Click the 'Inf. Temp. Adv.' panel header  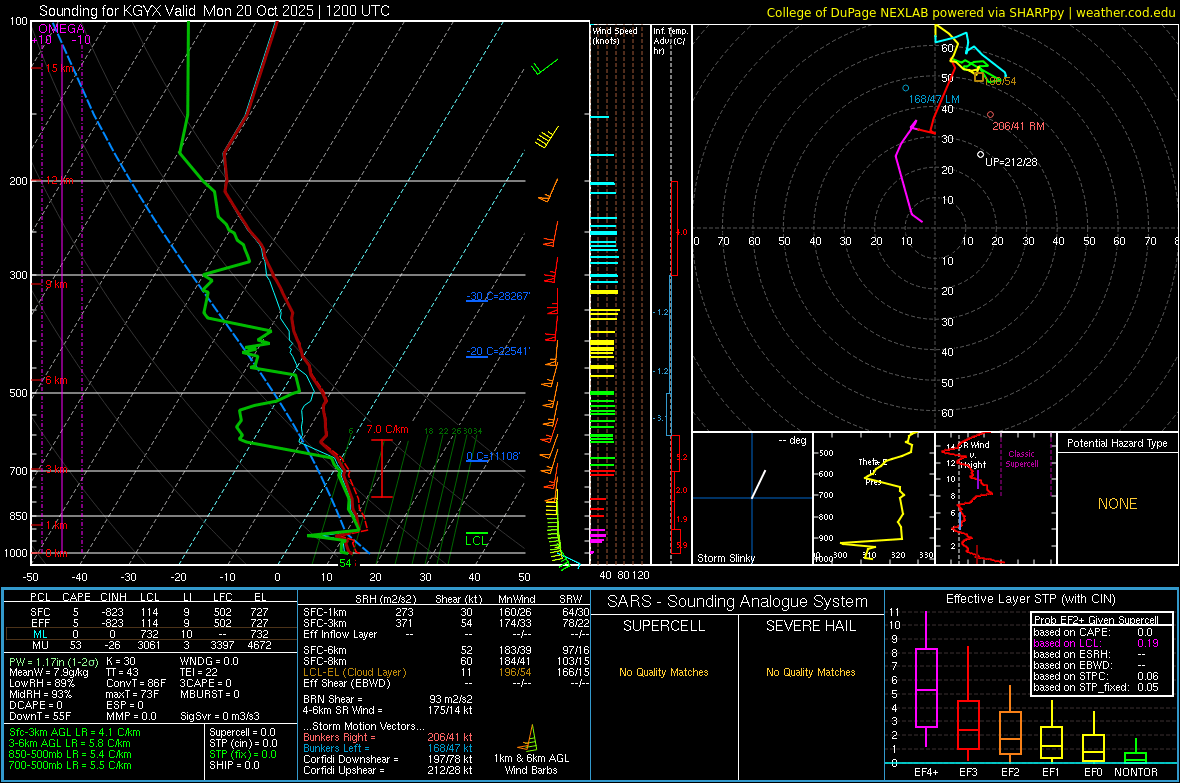(670, 41)
